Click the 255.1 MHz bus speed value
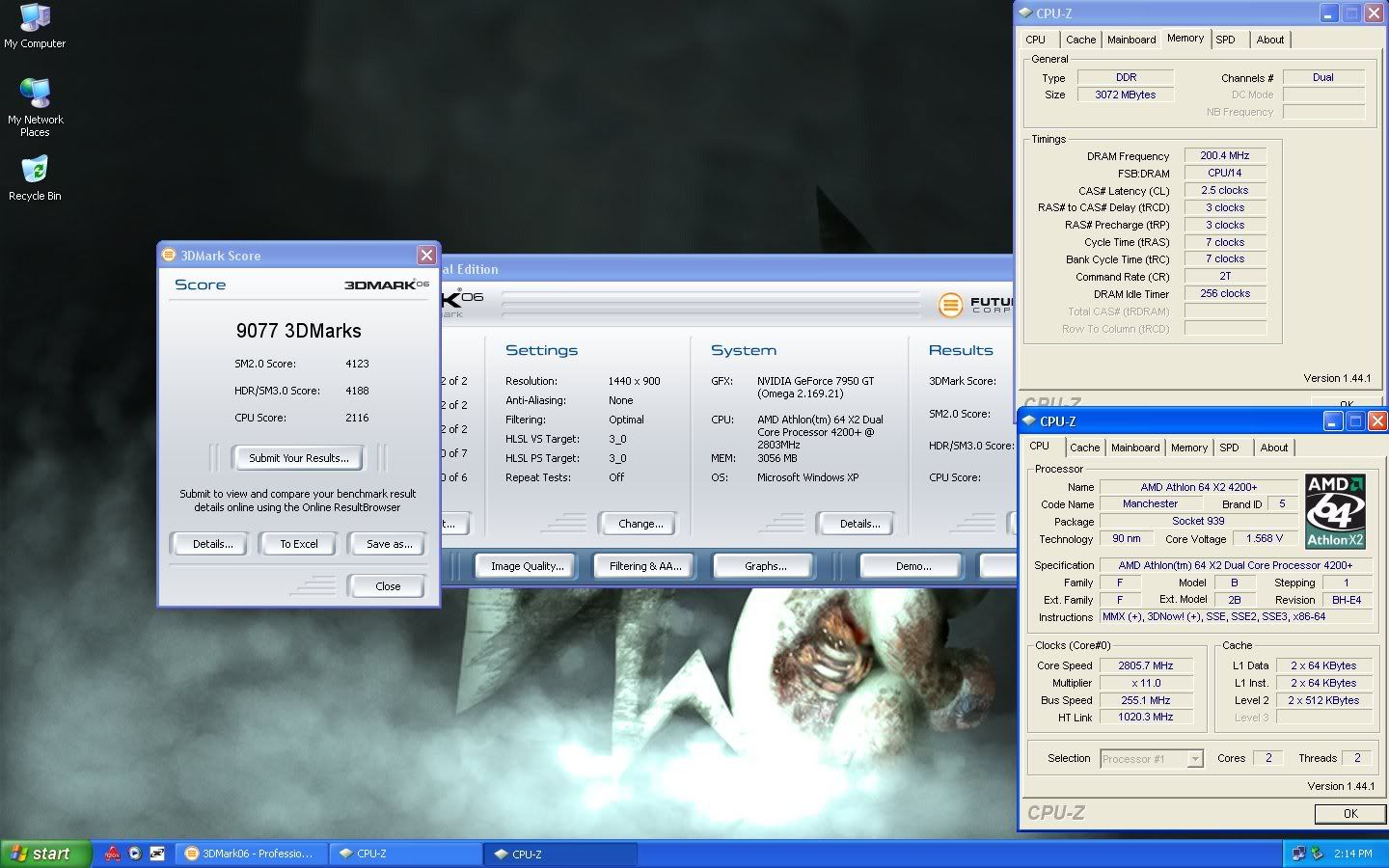1389x868 pixels. coord(1146,700)
